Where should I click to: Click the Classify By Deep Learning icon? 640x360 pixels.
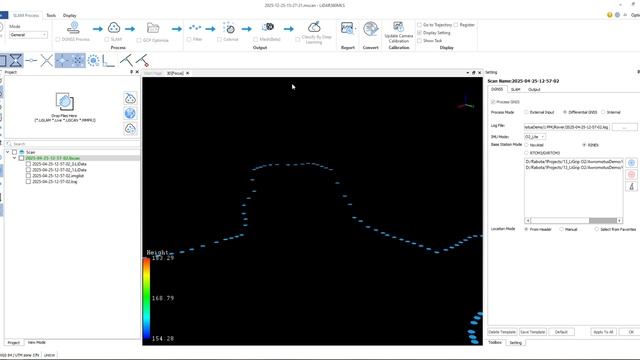[314, 27]
